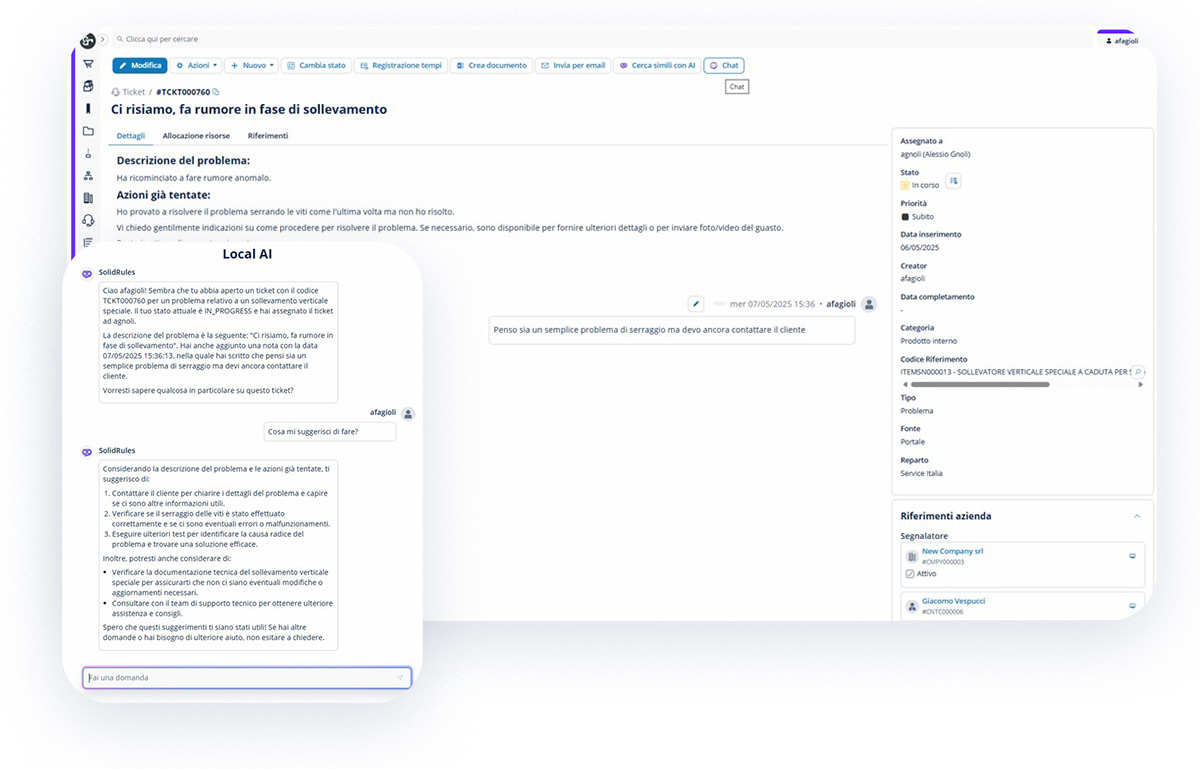Copy ticket code TCKT000760 icon
Image resolution: width=1200 pixels, height=769 pixels.
pyautogui.click(x=216, y=92)
